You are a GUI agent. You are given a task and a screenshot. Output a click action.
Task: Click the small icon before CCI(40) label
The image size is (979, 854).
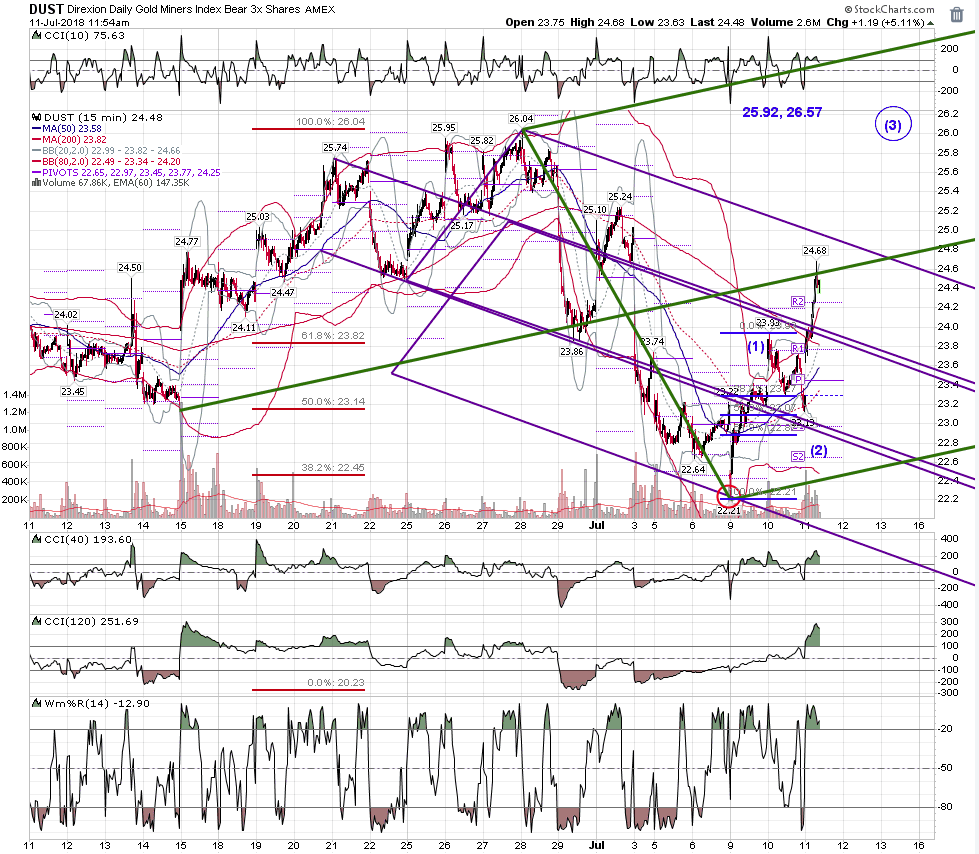pyautogui.click(x=36, y=539)
